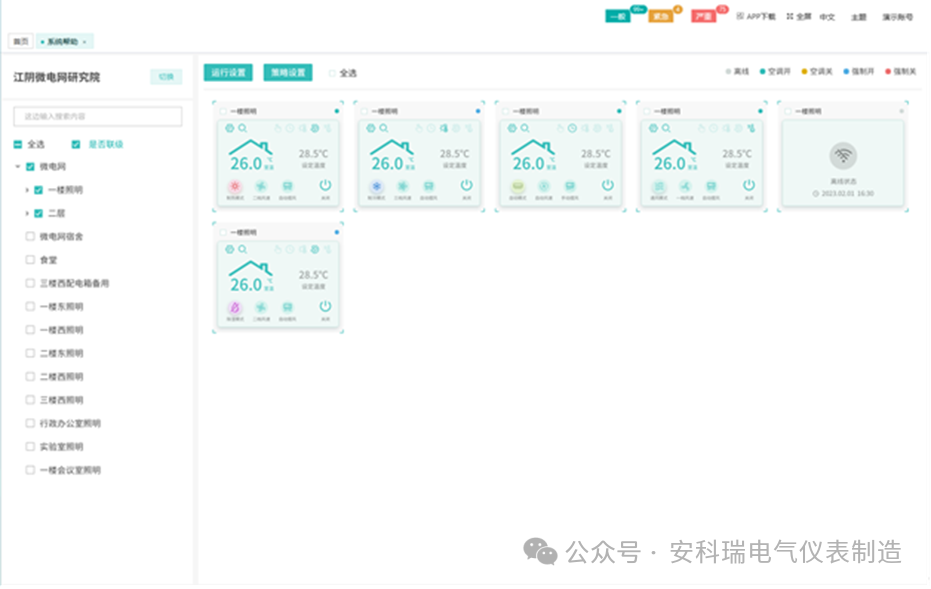Toggle the 全选 checkbox above the device cards
Screen dimensions: 931x589
[x=330, y=73]
